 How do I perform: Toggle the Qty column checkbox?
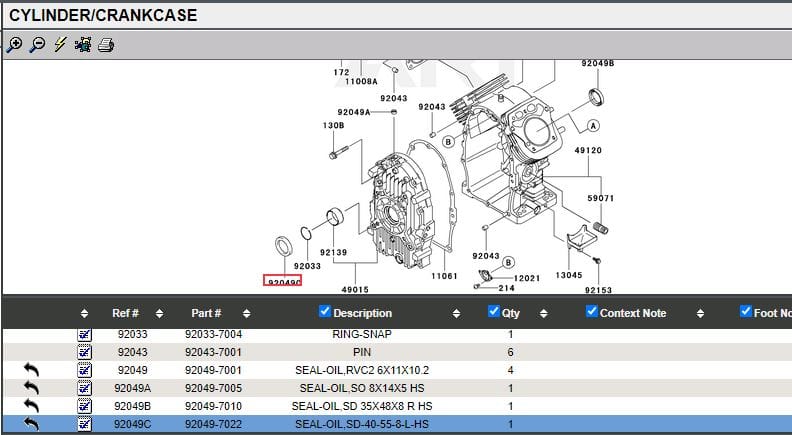click(x=494, y=312)
